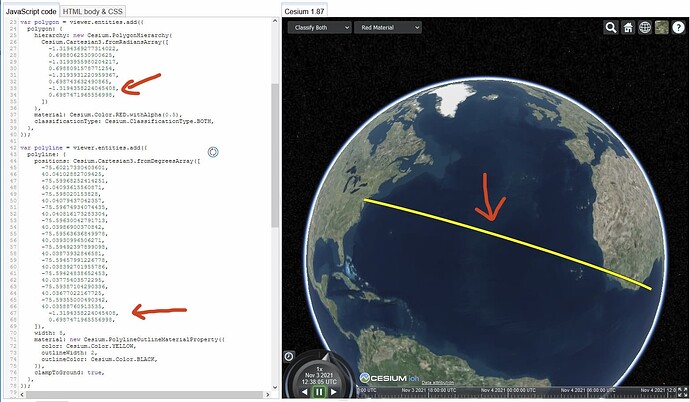Click the horizontal scroll-left arrow in editor

point(23,395)
